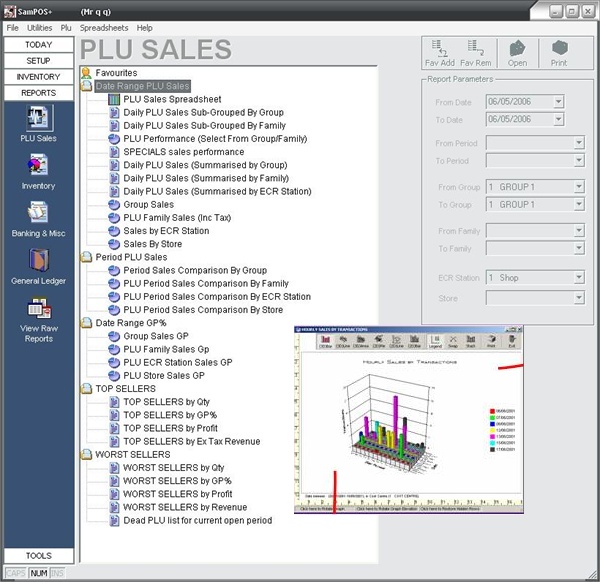The image size is (600, 582).
Task: Open the General Ledger sidebar icon
Action: tap(39, 260)
